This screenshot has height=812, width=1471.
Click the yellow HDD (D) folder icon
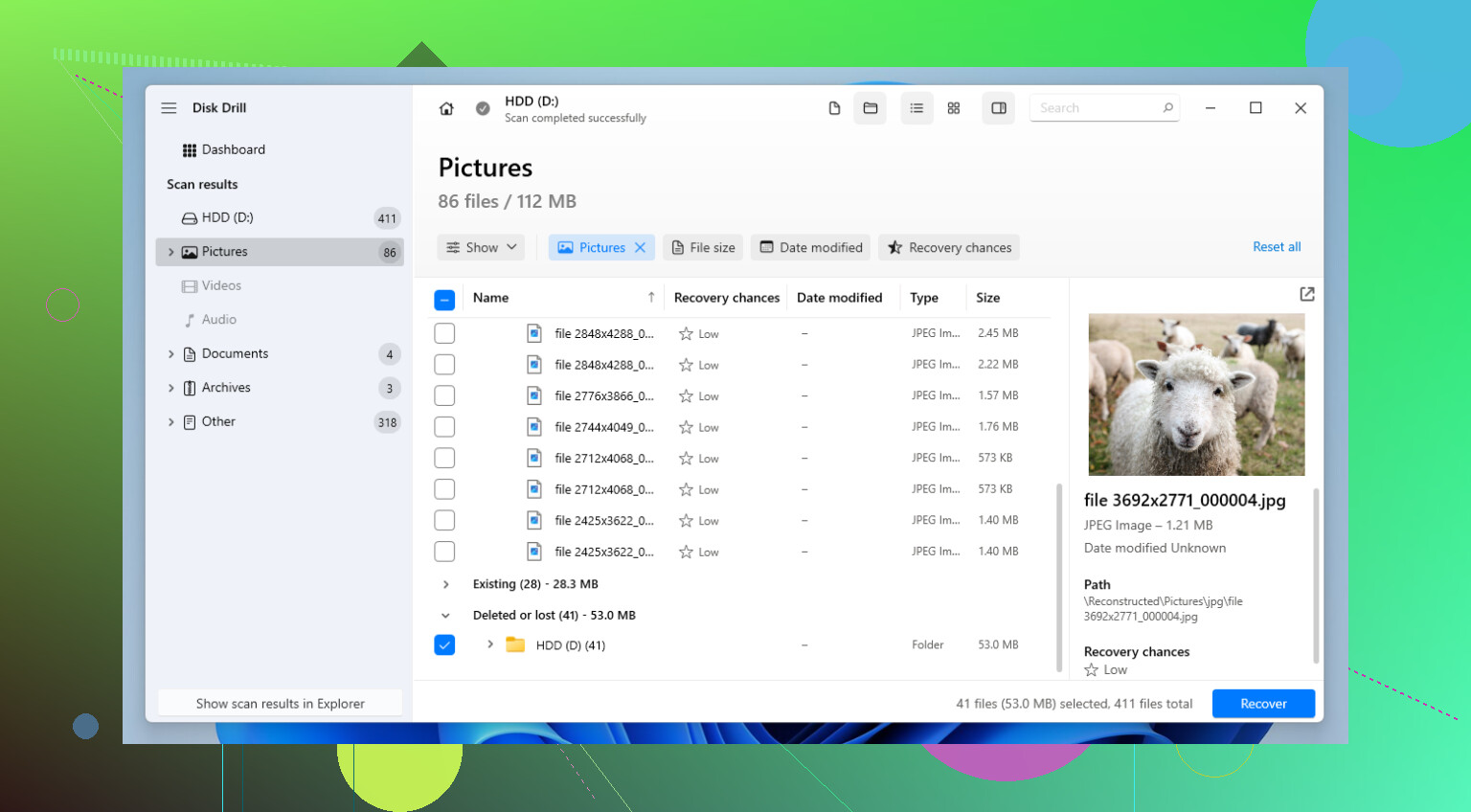click(x=515, y=644)
